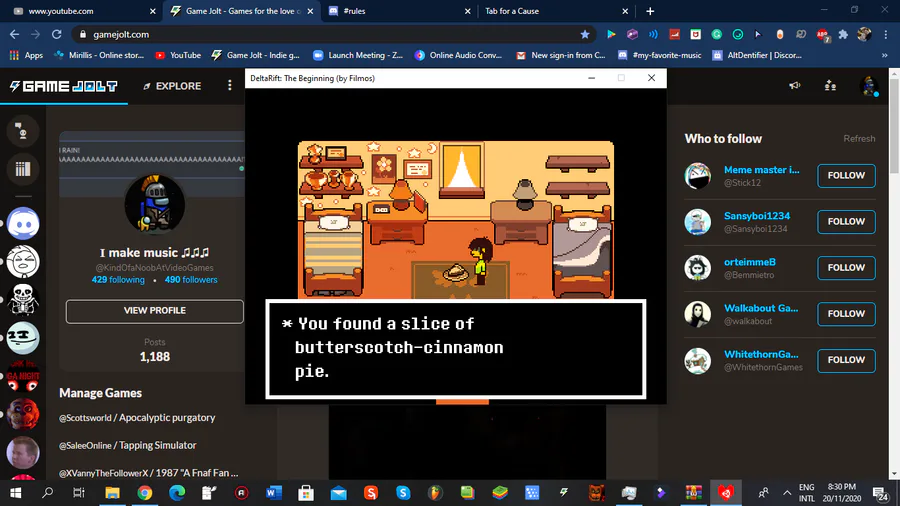Follow Meme master user

pos(846,176)
